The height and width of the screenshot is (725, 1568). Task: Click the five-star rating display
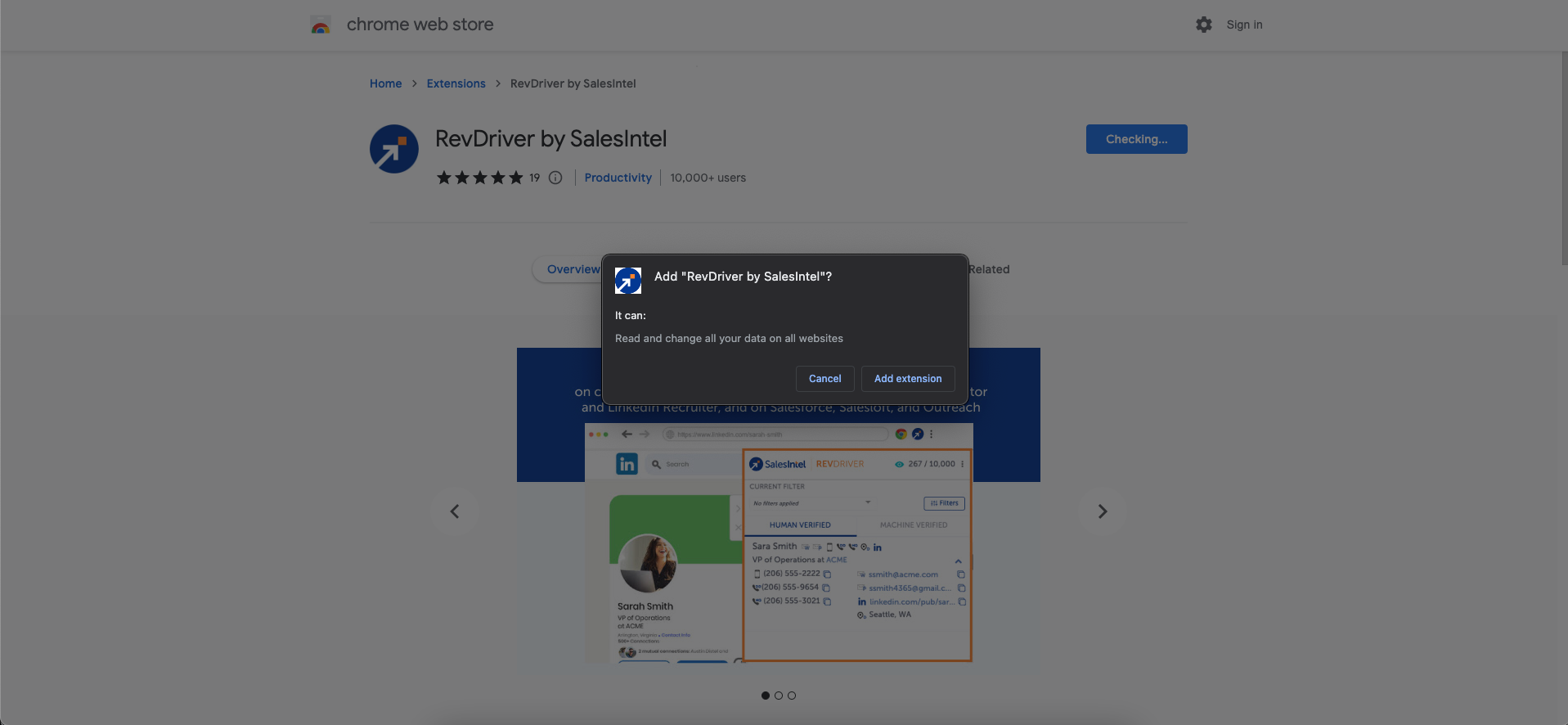479,178
